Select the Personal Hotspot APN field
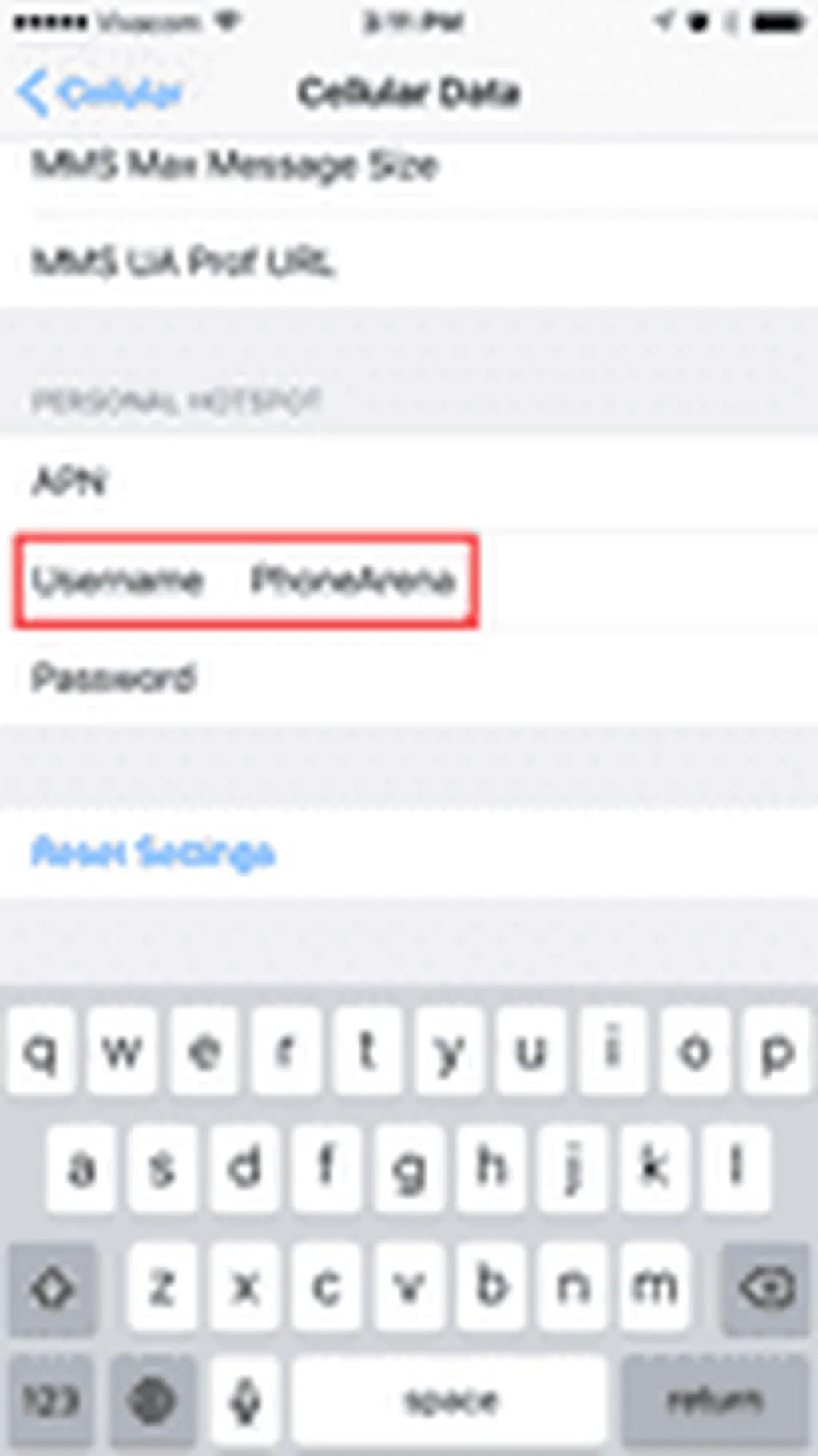Screen dimensions: 818x1456 (x=409, y=483)
